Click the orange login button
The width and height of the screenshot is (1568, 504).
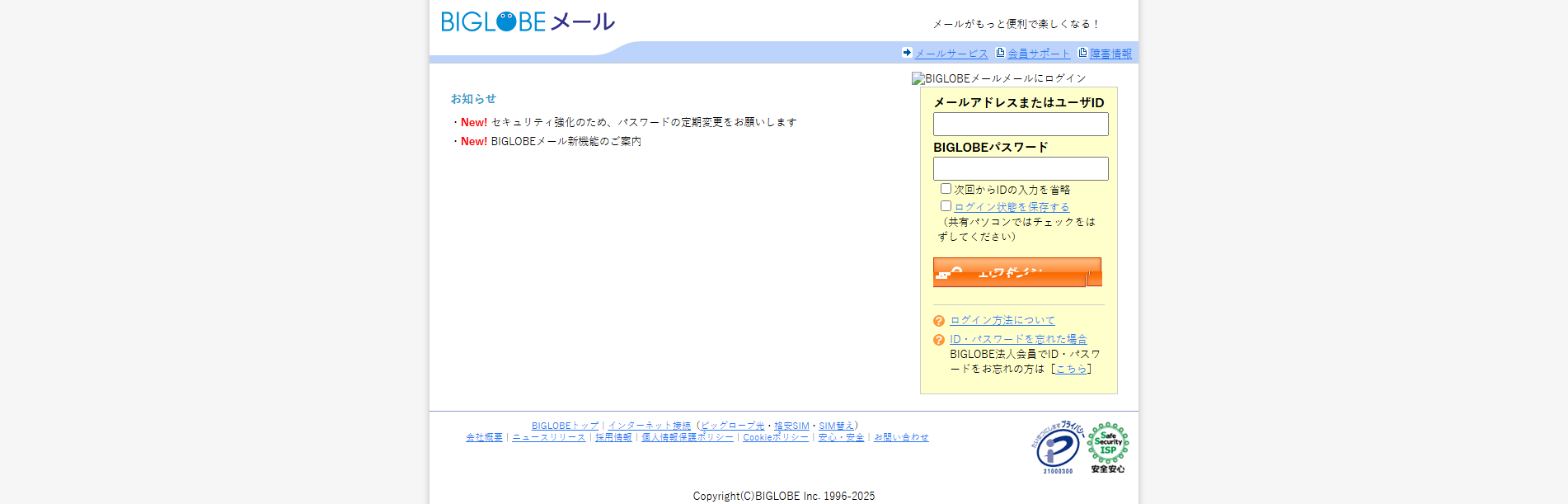tap(1017, 272)
